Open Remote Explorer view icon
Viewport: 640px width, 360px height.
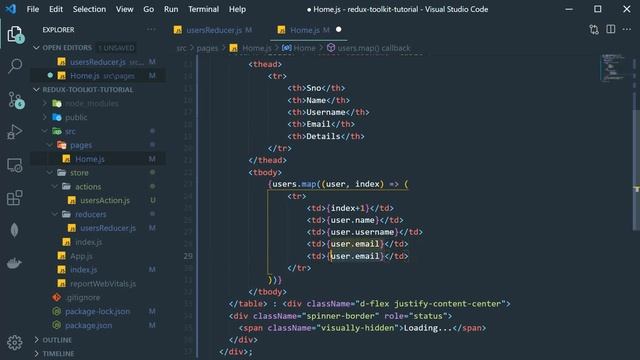point(15,165)
